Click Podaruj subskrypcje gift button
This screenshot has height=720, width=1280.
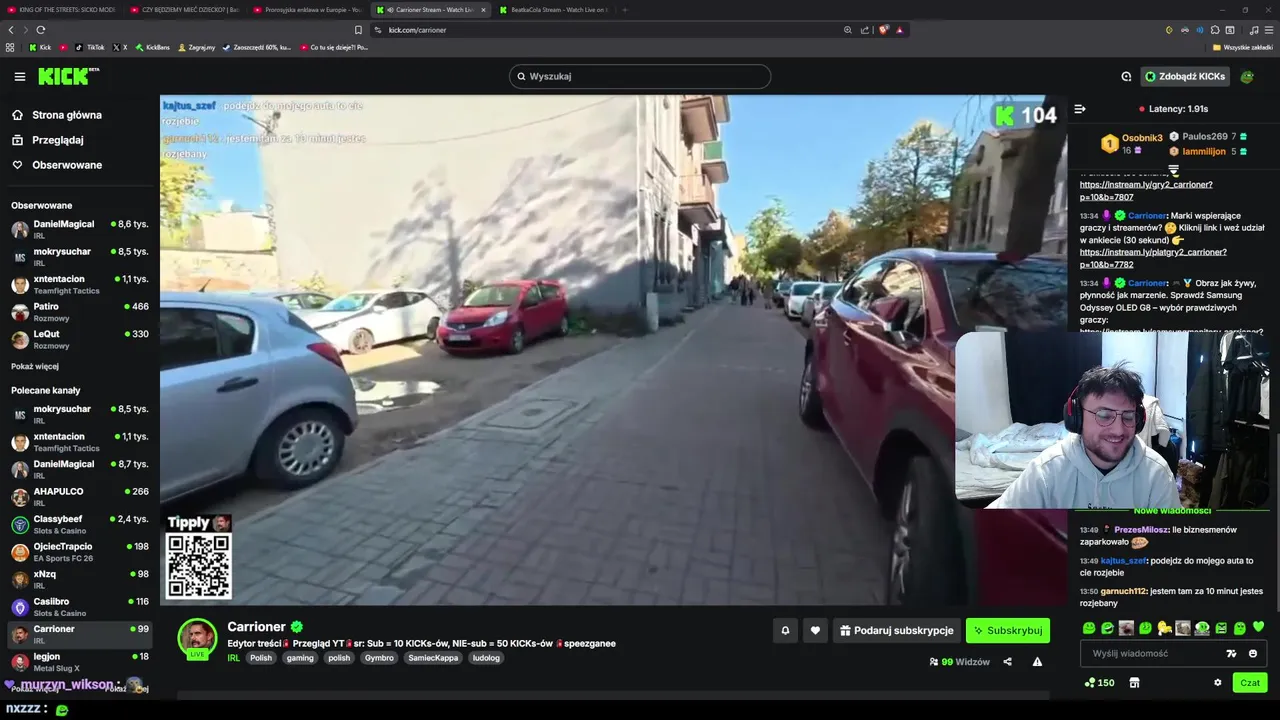tap(897, 630)
